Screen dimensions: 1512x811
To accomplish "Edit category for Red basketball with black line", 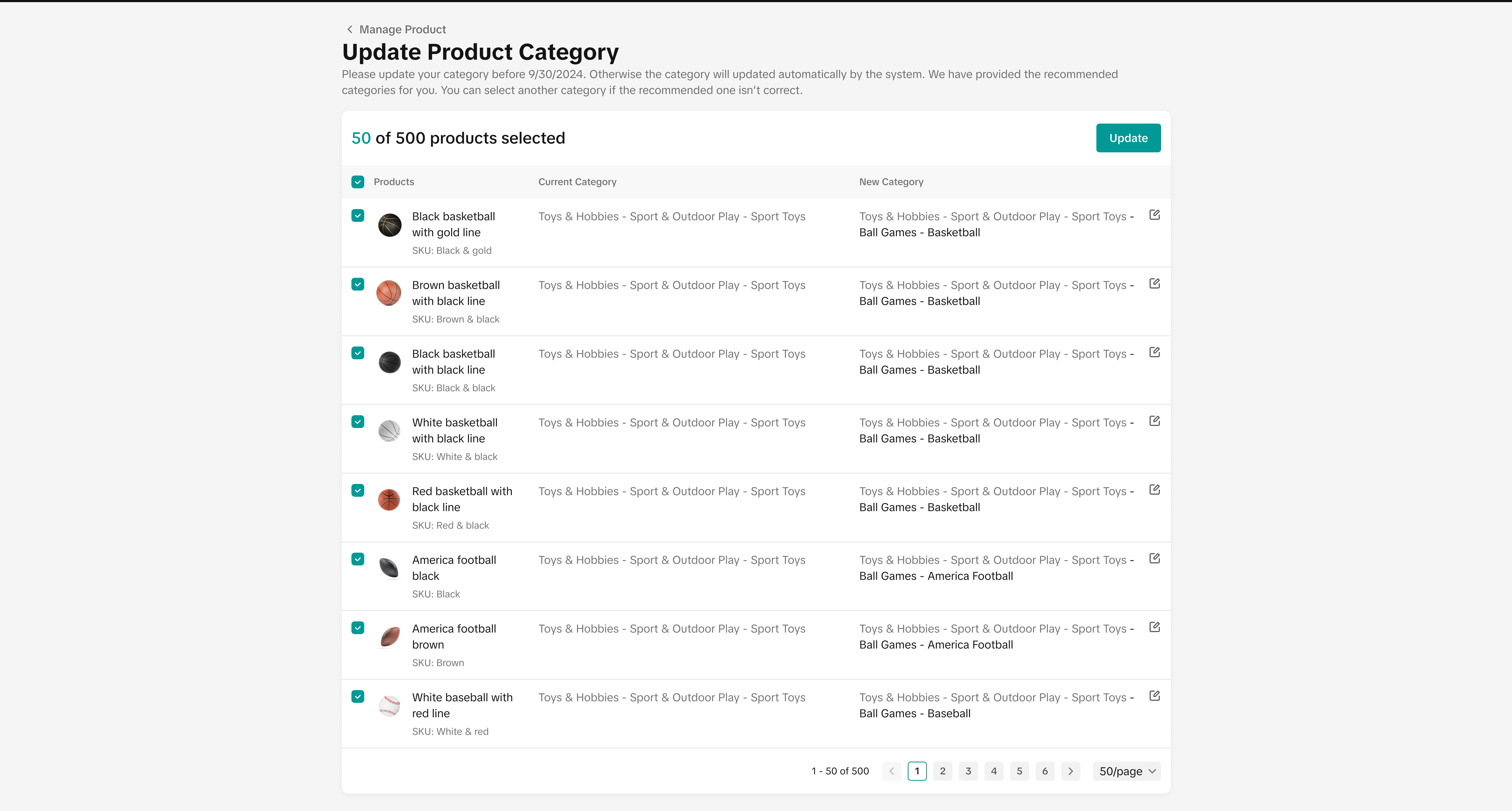I will tap(1154, 490).
